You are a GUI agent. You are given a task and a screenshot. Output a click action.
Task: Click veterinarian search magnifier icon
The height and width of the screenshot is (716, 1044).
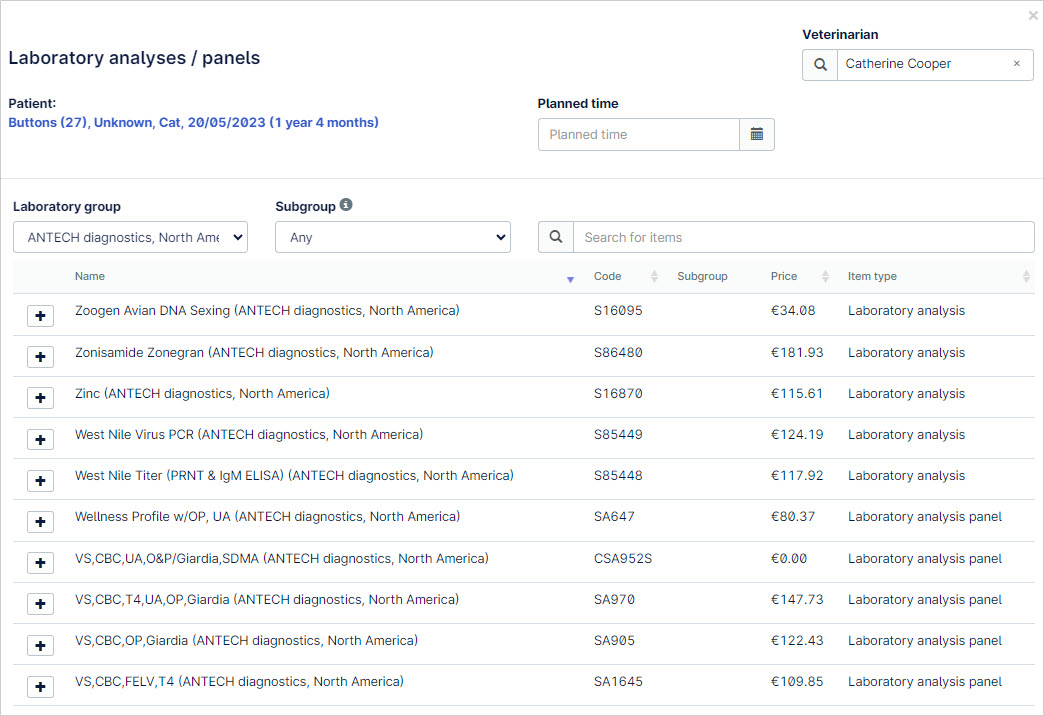820,65
